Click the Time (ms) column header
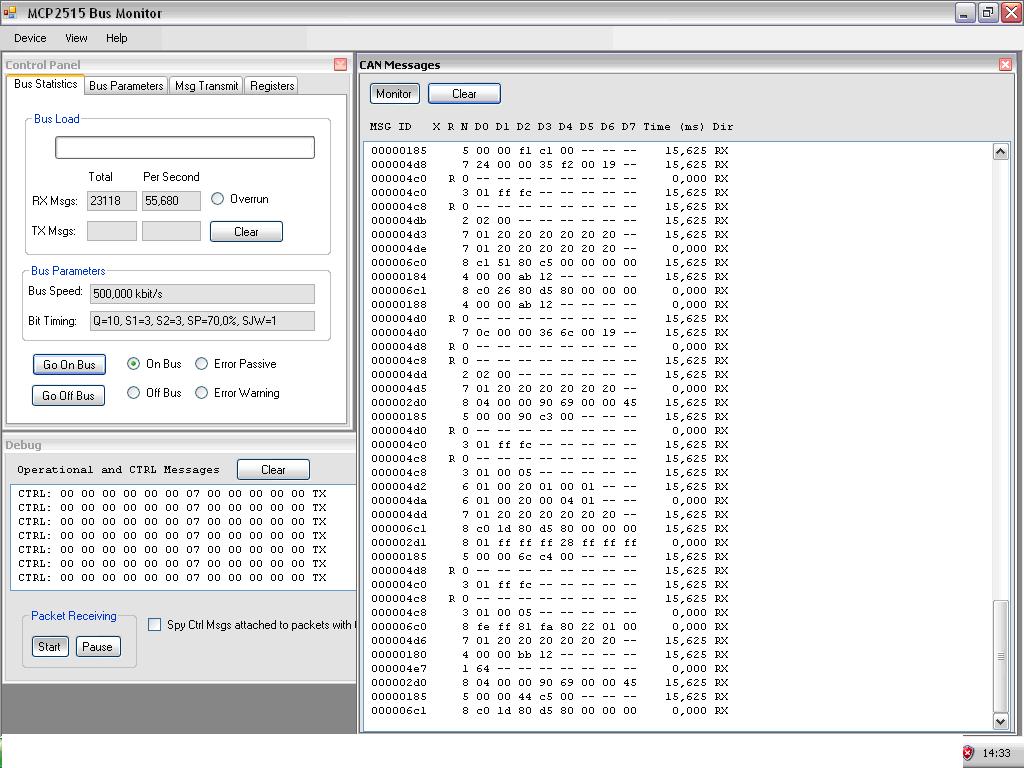1024x768 pixels. tap(674, 127)
